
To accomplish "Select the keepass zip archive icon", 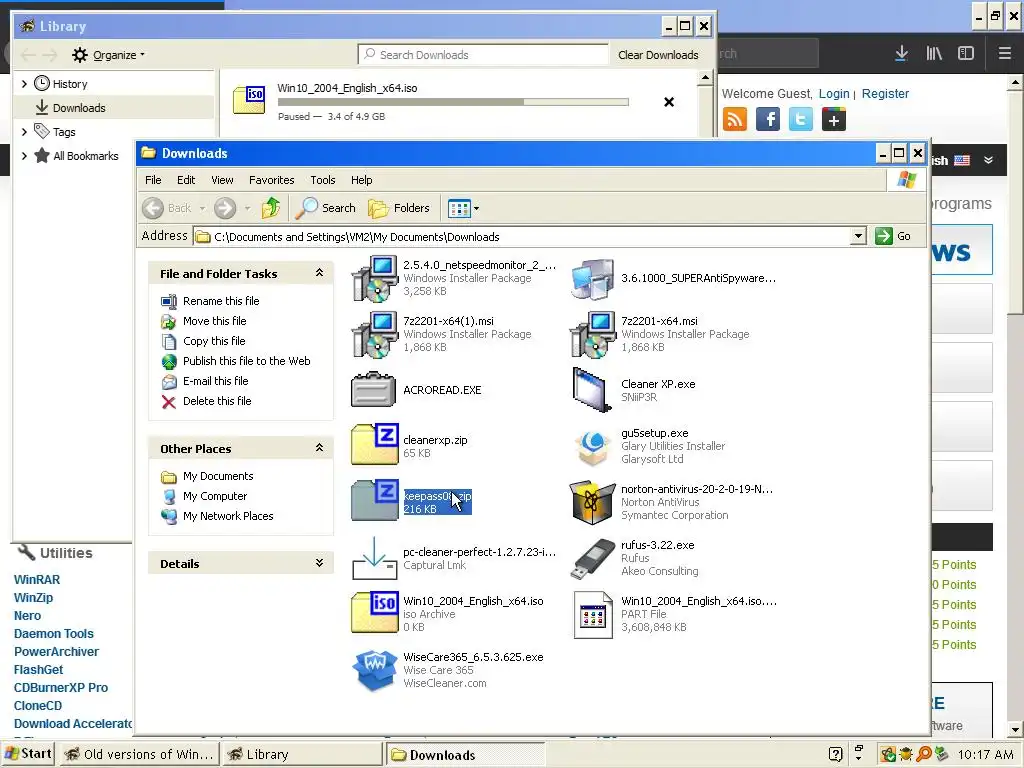I will pos(374,500).
